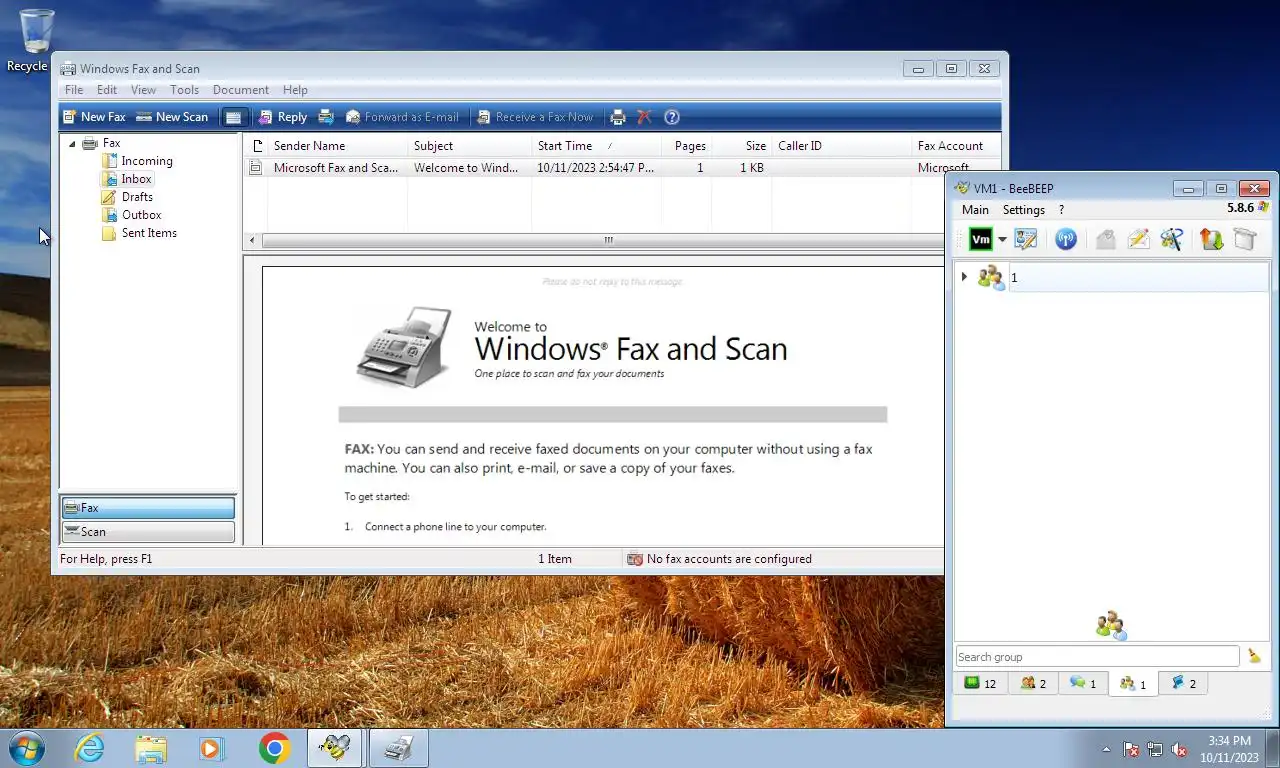Click the edit profile icon in BeeBEEP
The height and width of the screenshot is (768, 1280).
1026,239
